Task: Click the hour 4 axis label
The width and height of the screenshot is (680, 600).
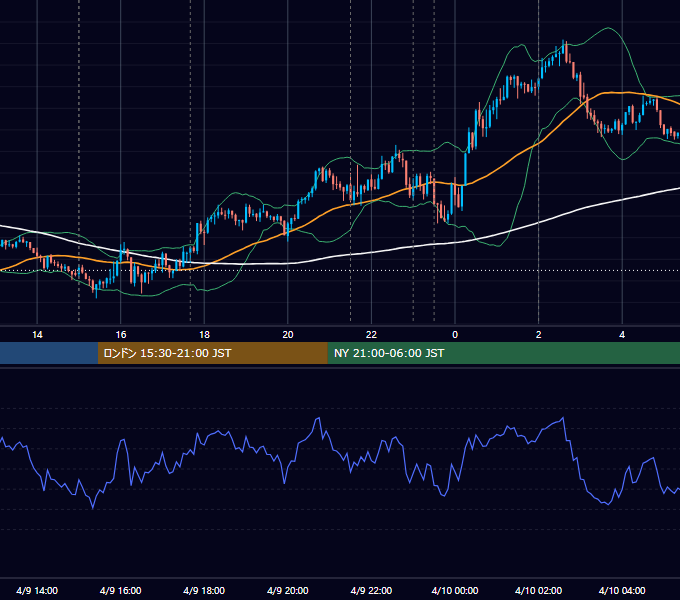Action: point(622,335)
